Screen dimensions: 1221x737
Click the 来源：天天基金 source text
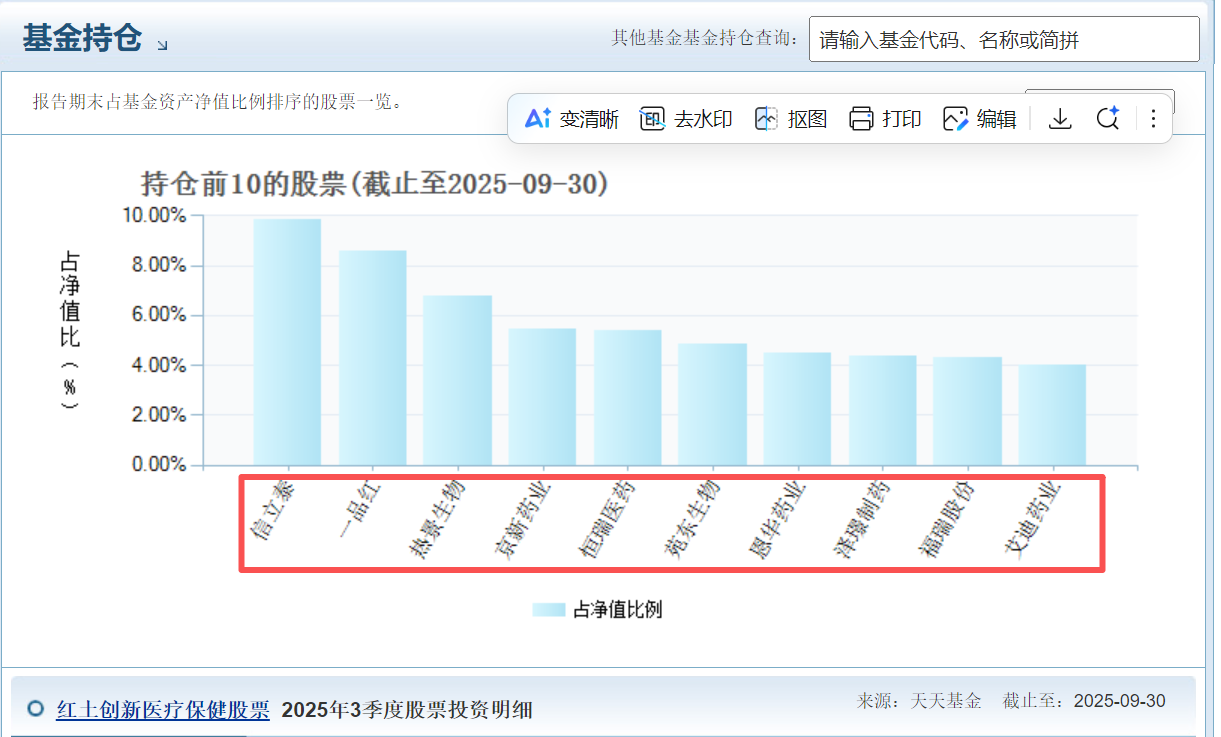coord(919,701)
